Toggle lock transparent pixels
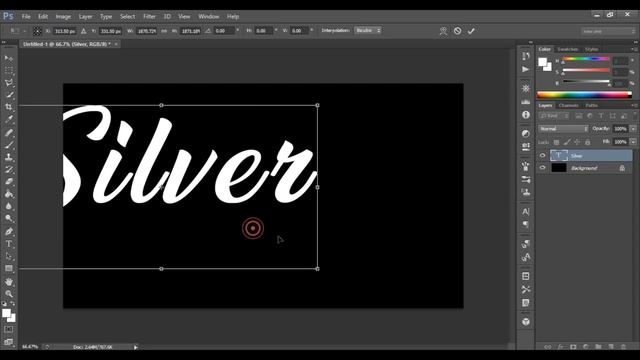Image resolution: width=640 pixels, height=360 pixels. (x=556, y=142)
